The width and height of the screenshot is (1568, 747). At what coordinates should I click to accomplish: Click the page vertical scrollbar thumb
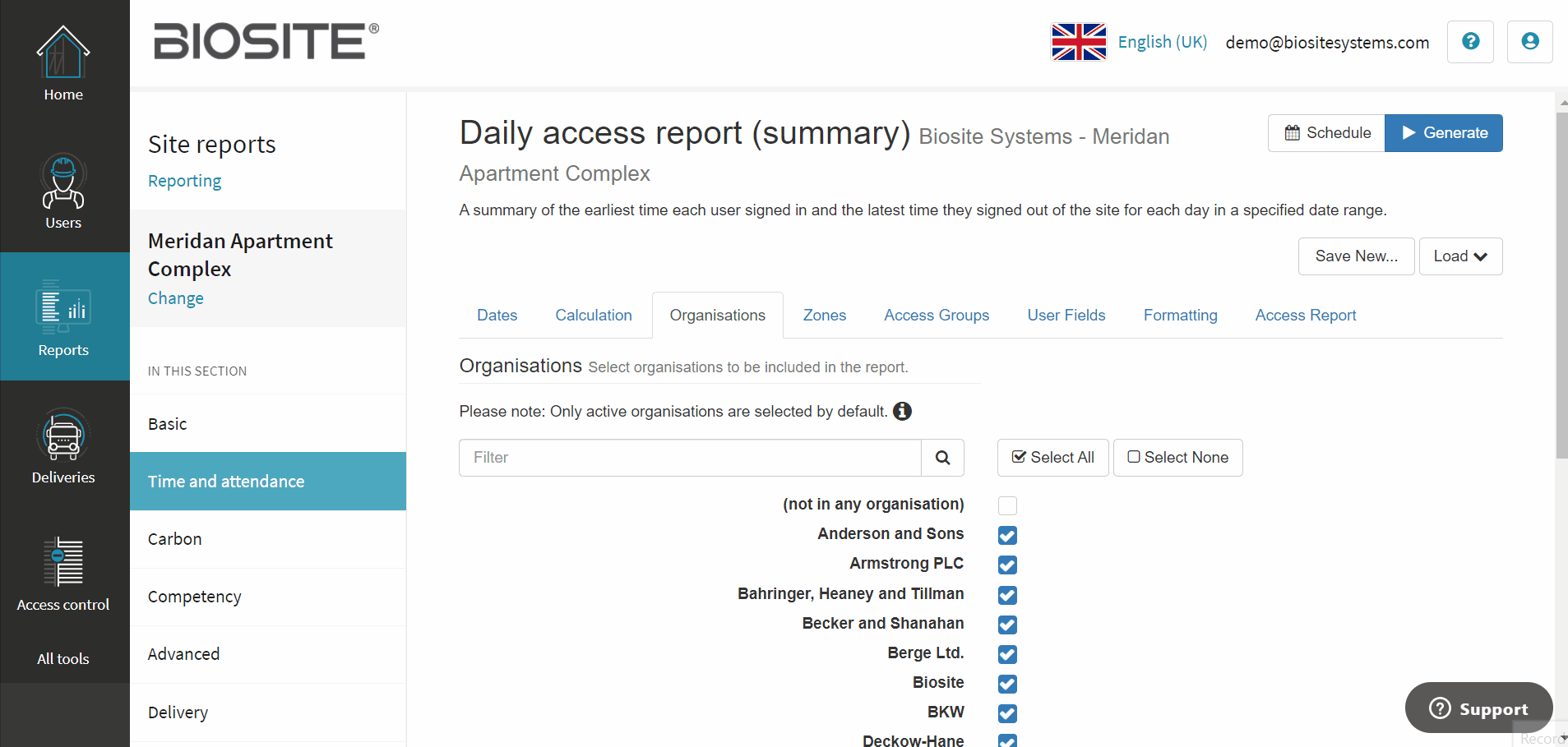click(1561, 285)
